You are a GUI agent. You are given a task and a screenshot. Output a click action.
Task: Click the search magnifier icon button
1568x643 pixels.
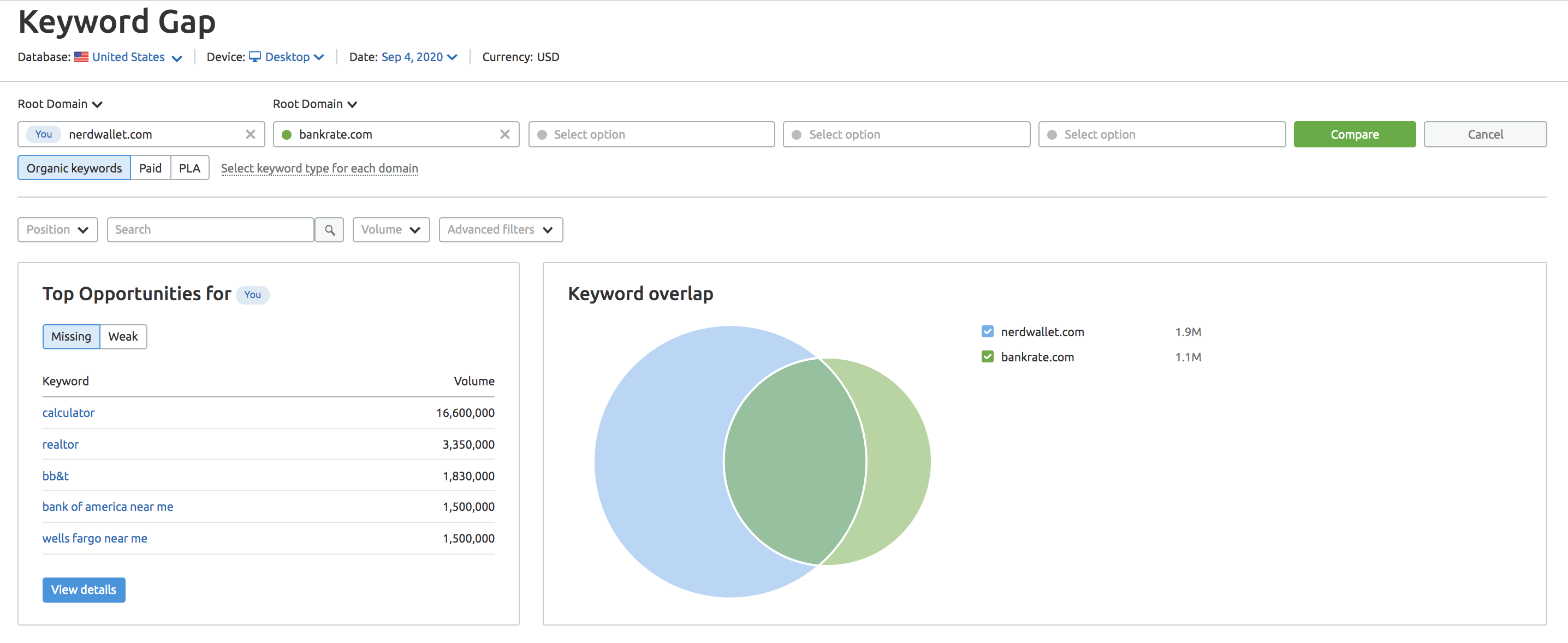[x=329, y=230]
